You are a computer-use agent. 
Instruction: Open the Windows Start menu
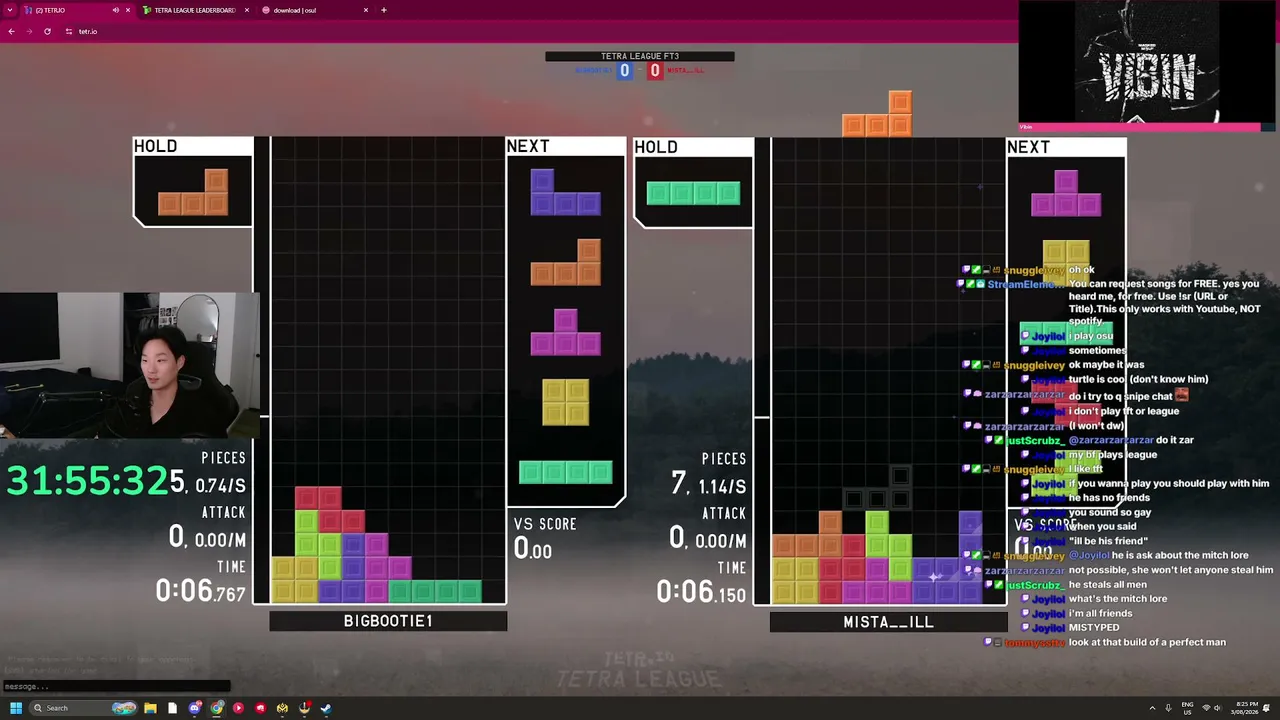point(16,708)
